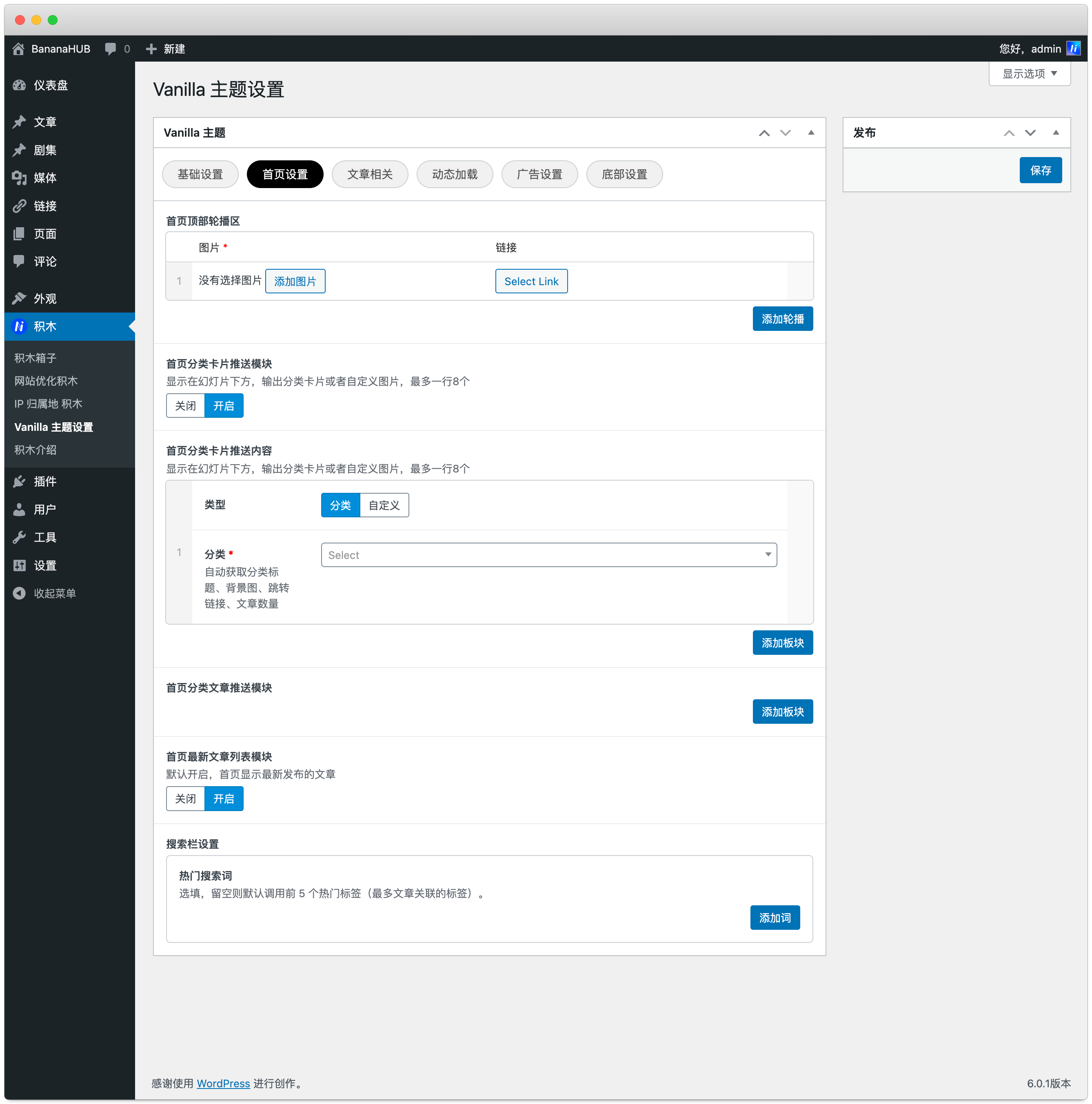This screenshot has height=1104, width=1092.
Task: Open the 分类 Select dropdown
Action: 548,555
